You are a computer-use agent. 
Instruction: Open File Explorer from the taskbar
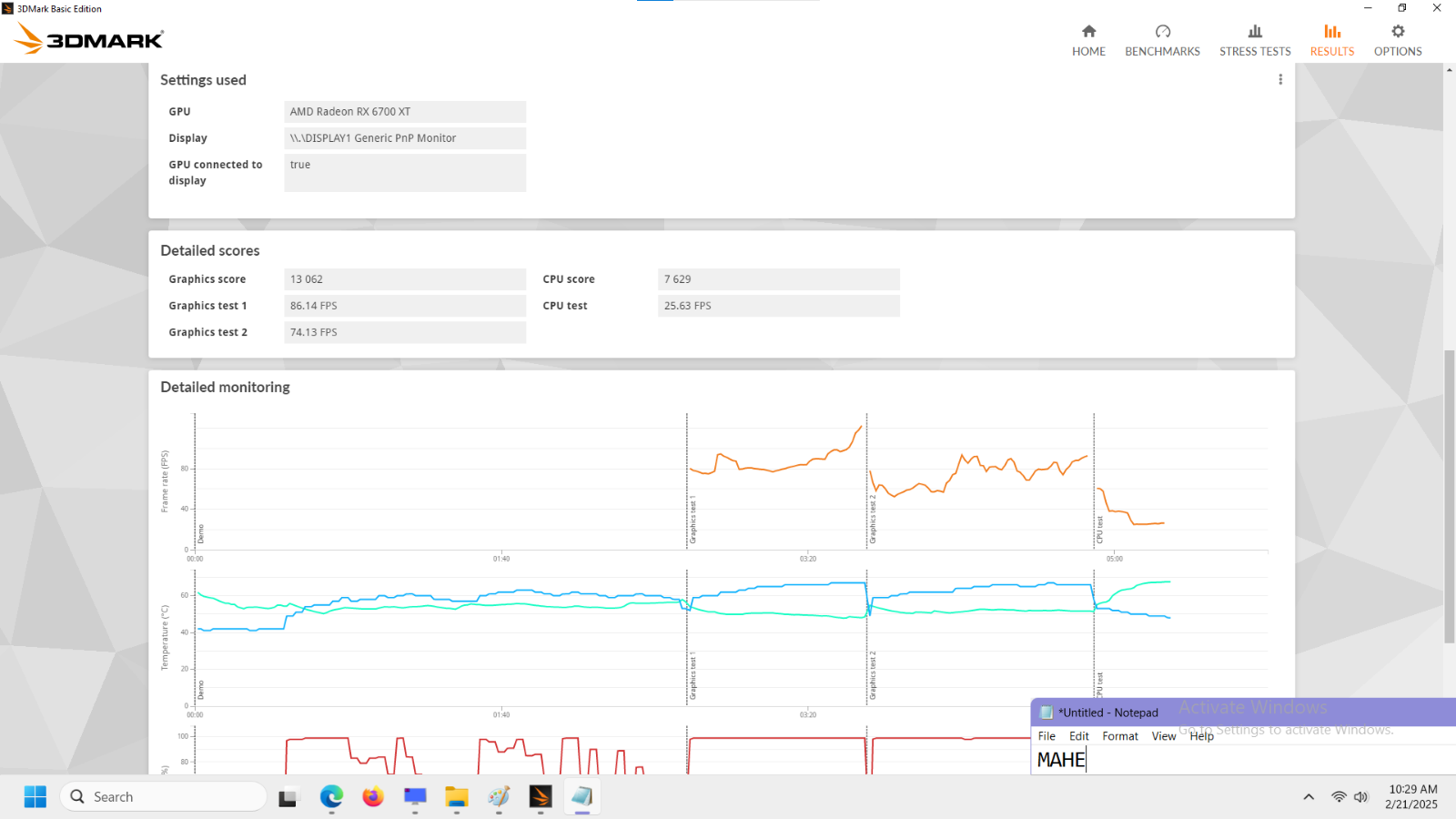pyautogui.click(x=456, y=797)
